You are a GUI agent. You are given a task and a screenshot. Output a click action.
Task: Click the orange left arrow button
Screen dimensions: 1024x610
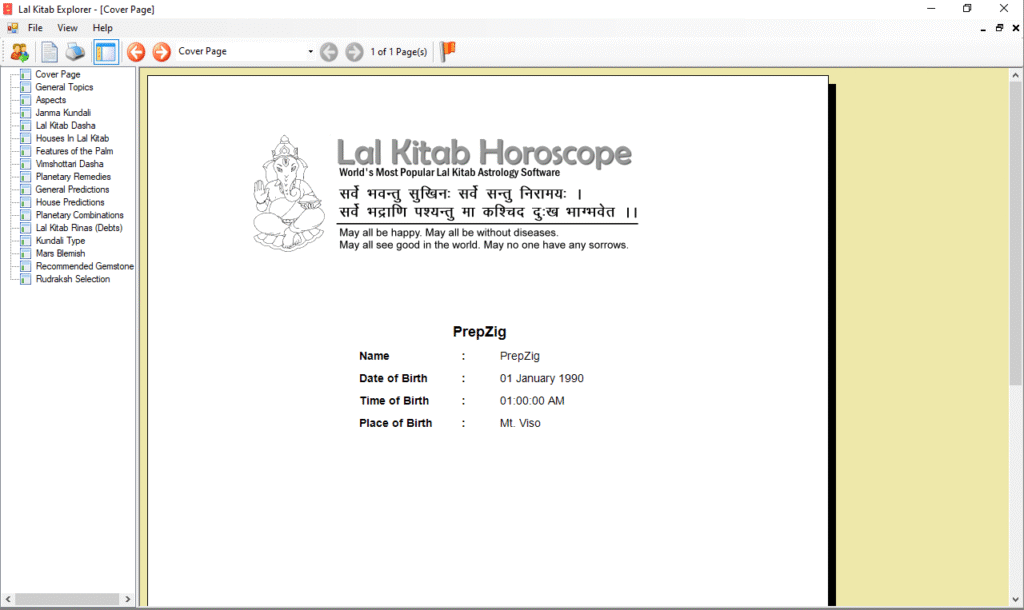pyautogui.click(x=136, y=52)
